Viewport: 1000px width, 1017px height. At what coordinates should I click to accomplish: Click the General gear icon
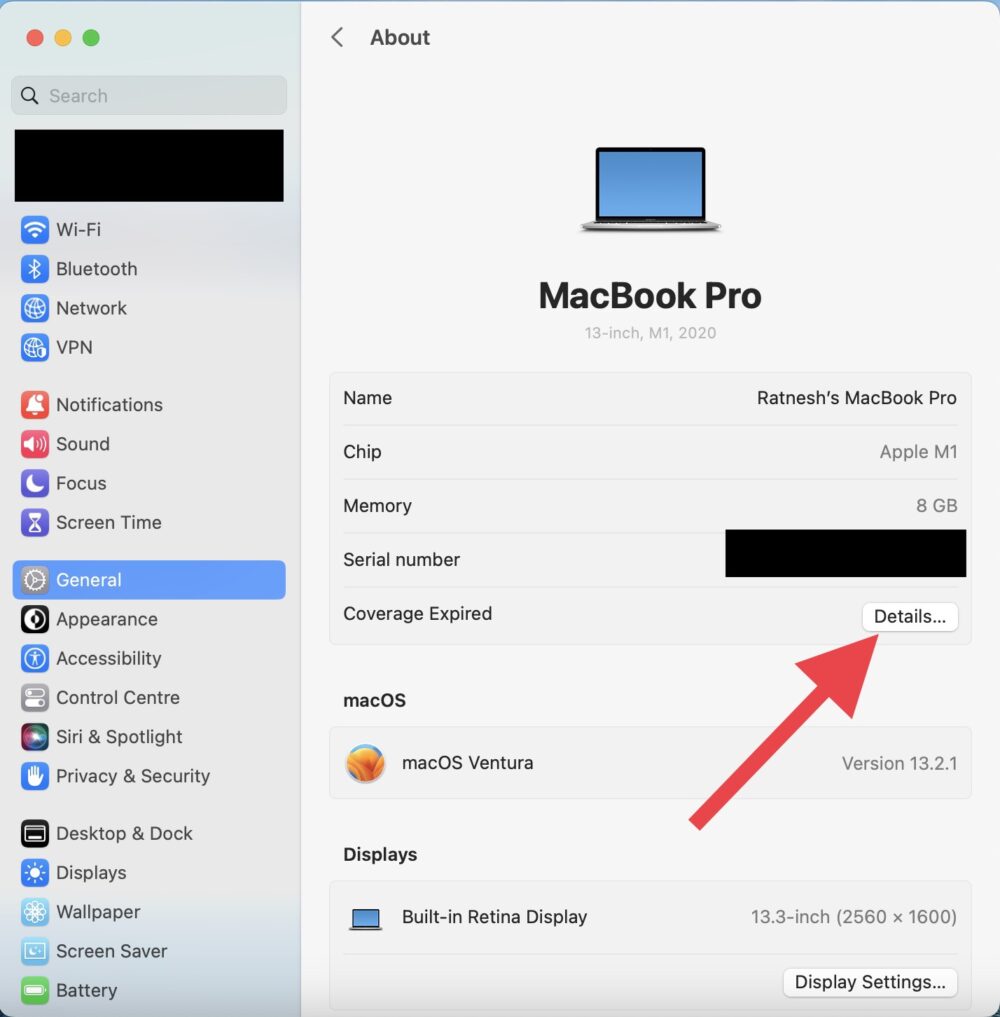coord(34,580)
